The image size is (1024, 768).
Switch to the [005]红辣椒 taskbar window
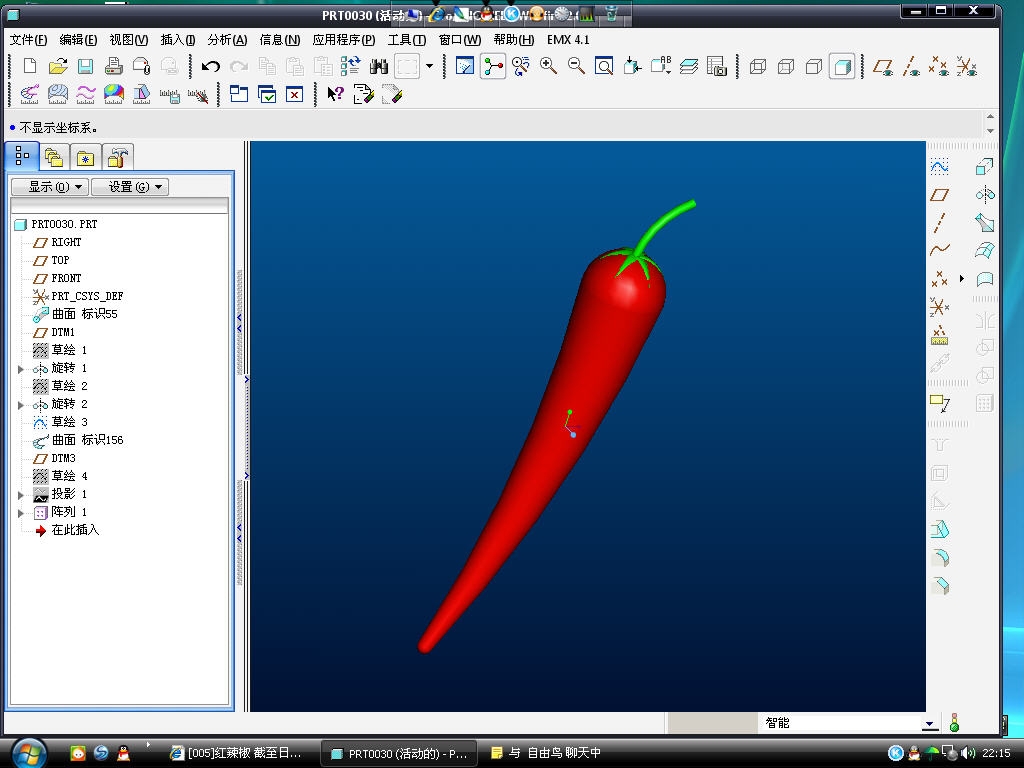238,753
